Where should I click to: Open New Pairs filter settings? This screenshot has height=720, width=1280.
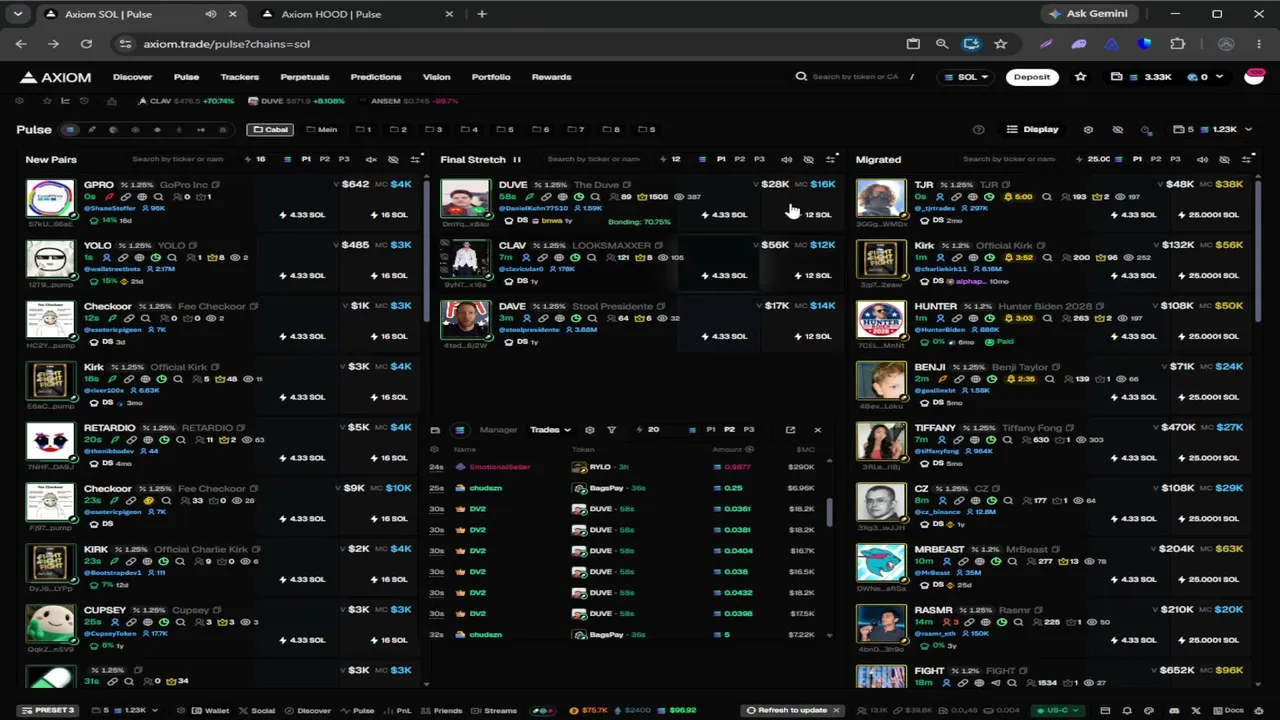tap(416, 160)
